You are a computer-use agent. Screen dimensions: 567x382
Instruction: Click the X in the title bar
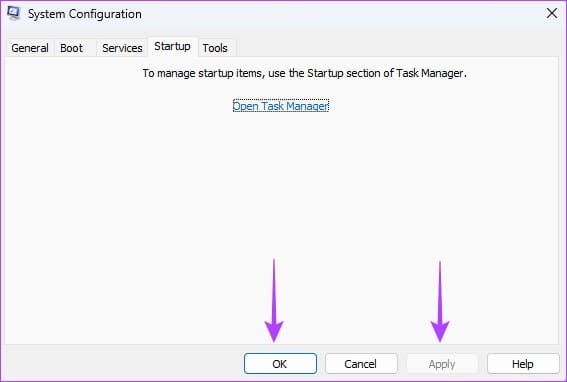552,13
